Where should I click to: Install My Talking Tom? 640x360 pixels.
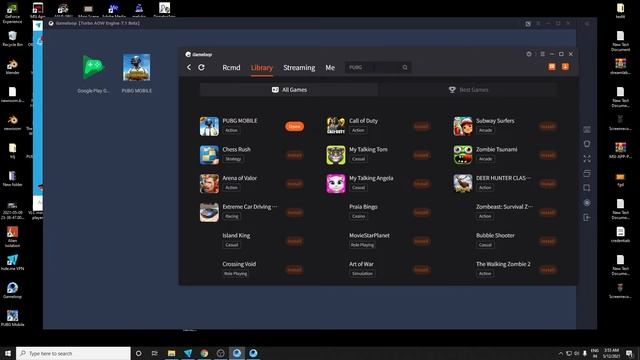(x=421, y=155)
